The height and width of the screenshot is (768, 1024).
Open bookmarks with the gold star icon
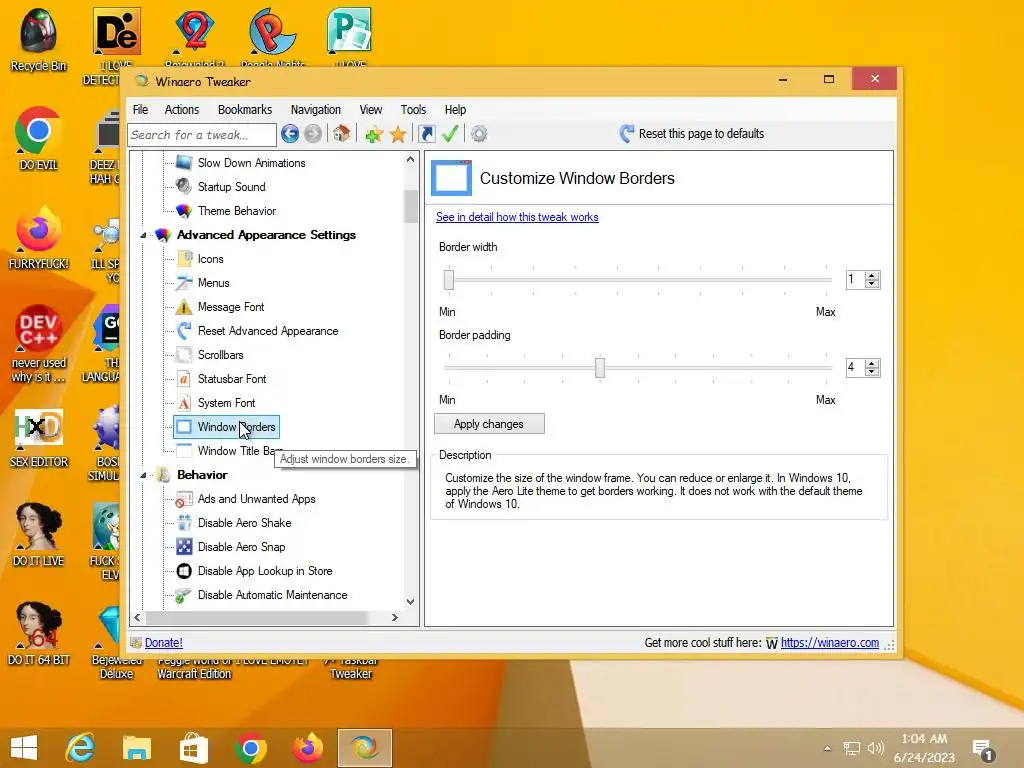point(398,135)
